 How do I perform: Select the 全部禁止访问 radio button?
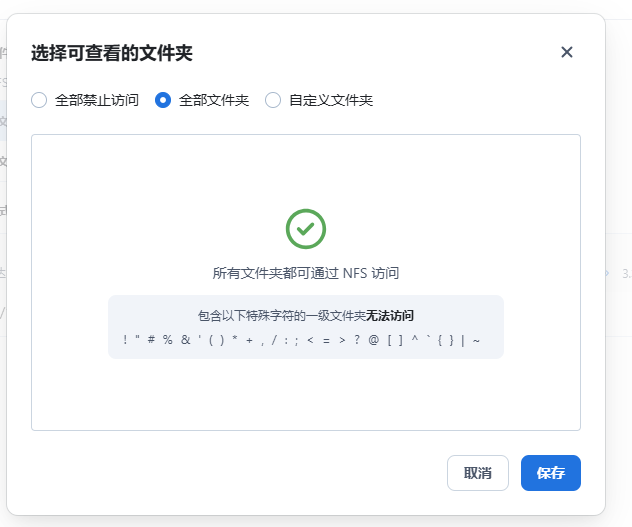39,100
